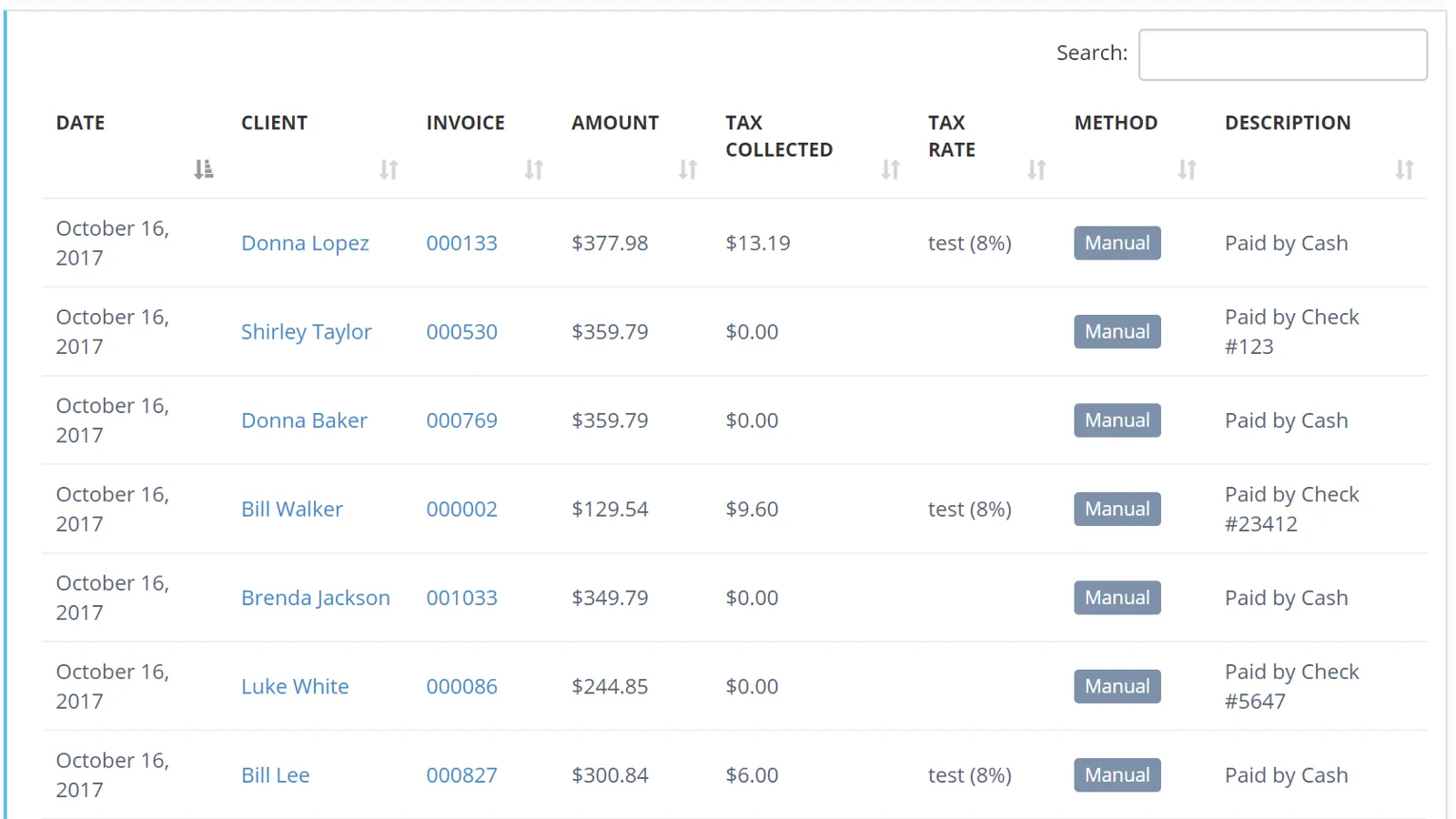Sort table by Tax Collected icon
The image size is (1456, 819).
pos(891,169)
